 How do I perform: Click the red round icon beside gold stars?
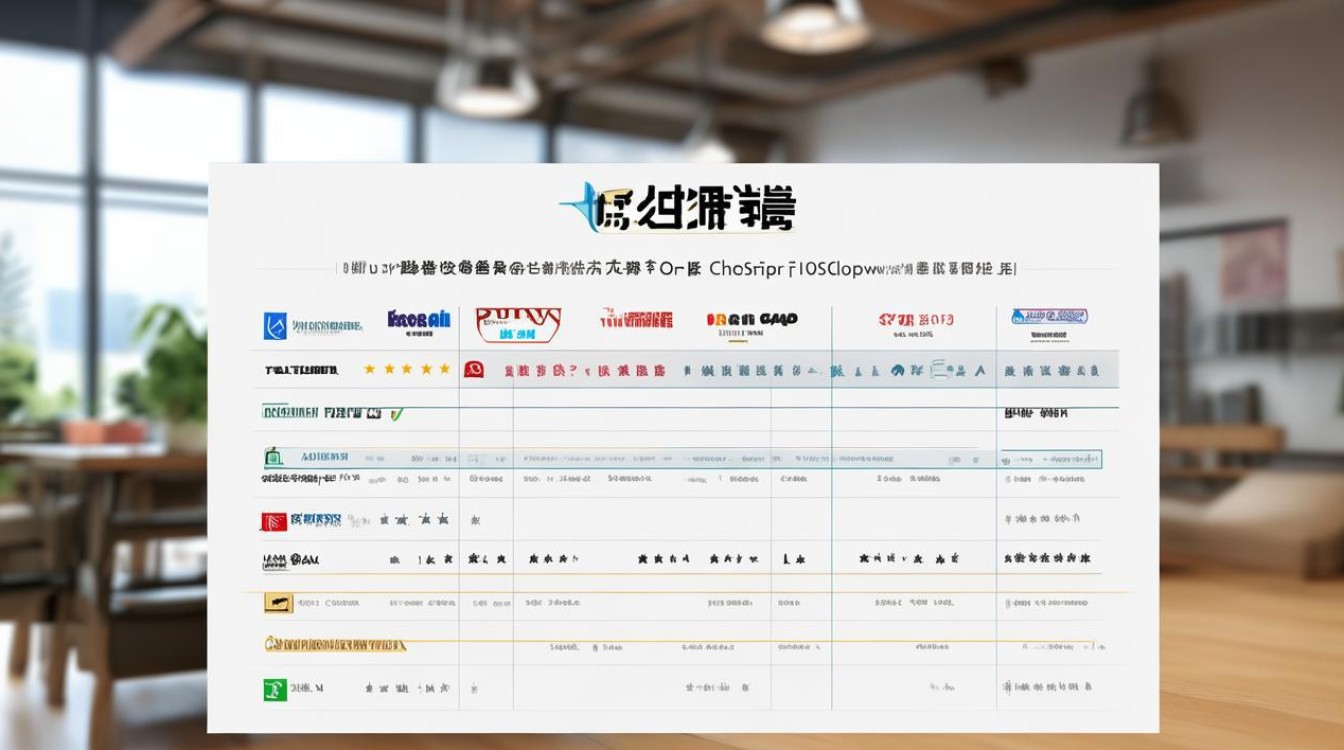474,369
